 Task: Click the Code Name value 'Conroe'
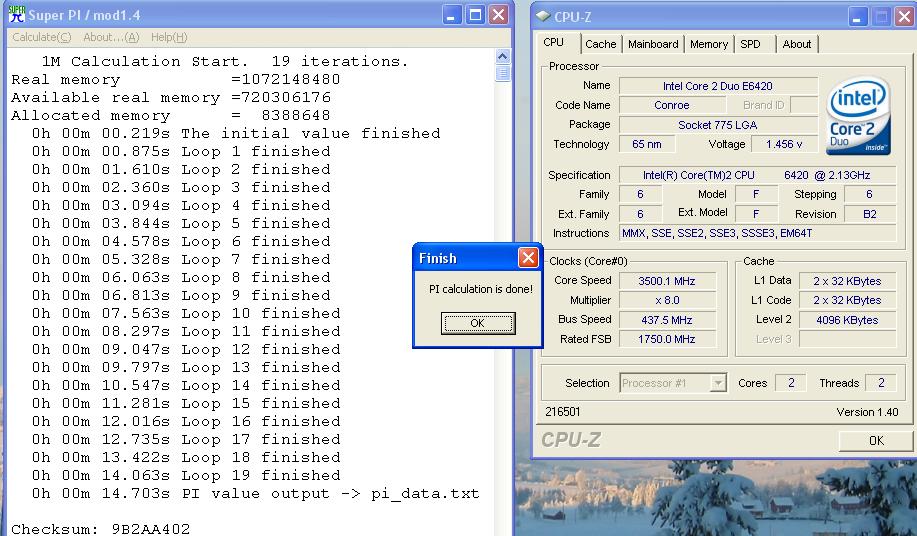coord(671,105)
